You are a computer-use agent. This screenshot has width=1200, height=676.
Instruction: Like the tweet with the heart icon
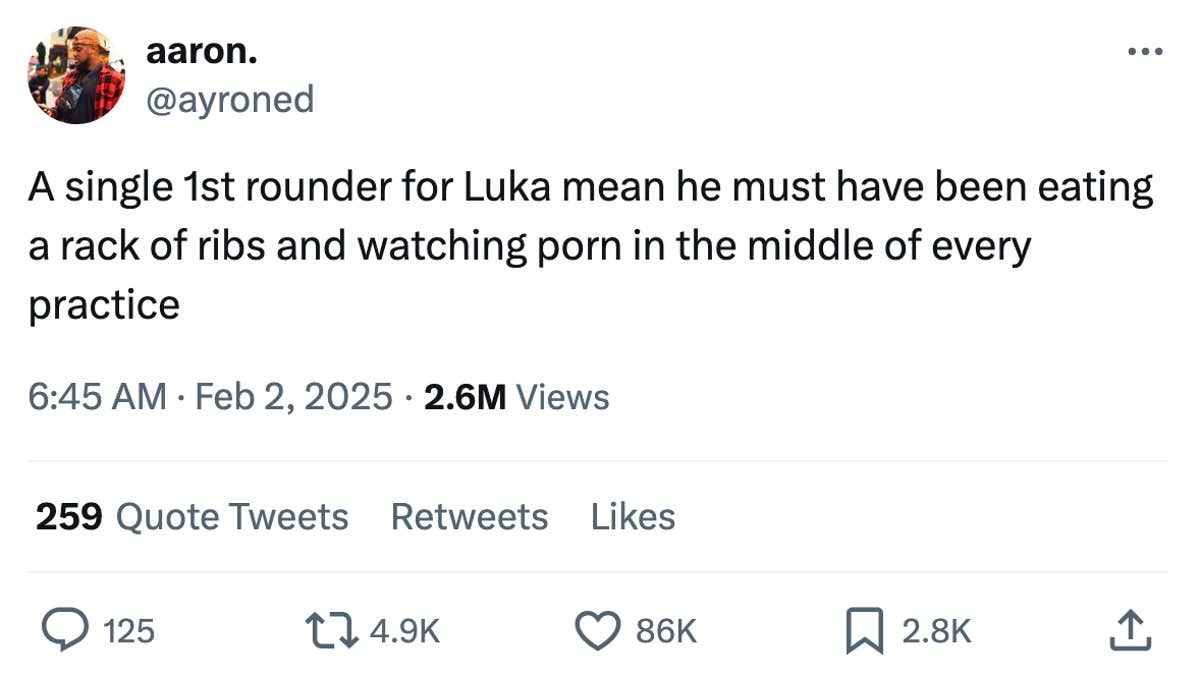click(597, 630)
